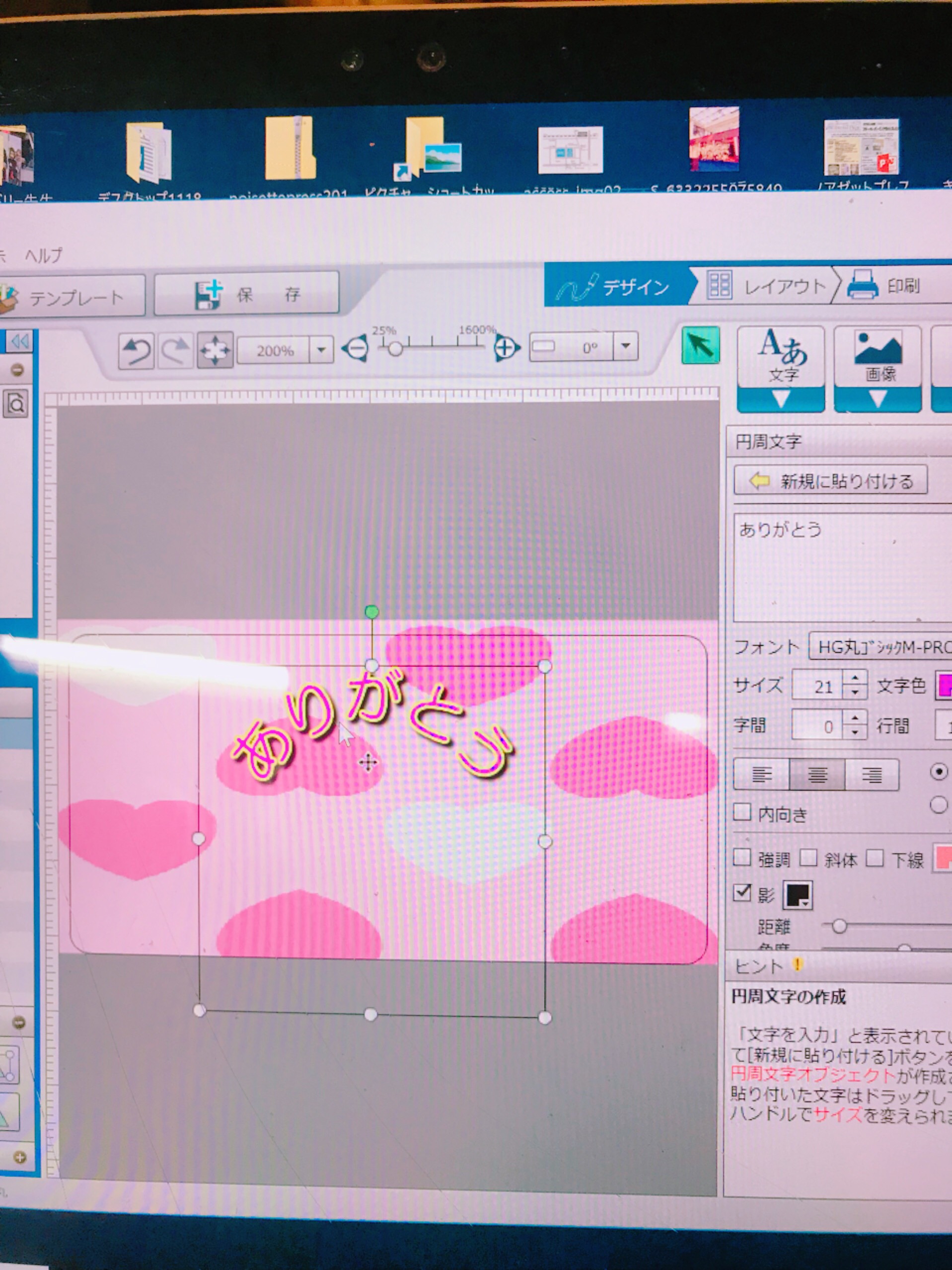Expand the 画像 tool dropdown arrow
The width and height of the screenshot is (952, 1270).
[x=878, y=399]
